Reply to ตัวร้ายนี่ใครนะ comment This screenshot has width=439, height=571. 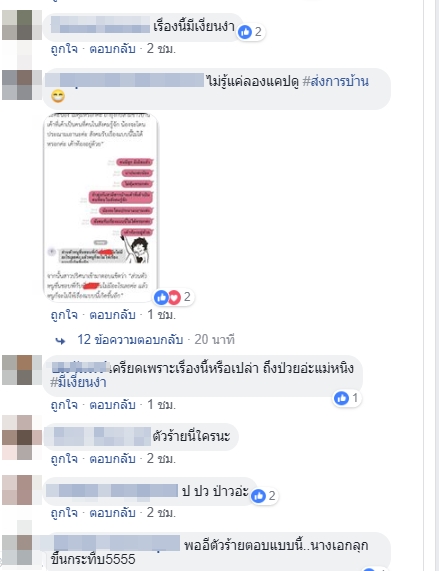112,459
